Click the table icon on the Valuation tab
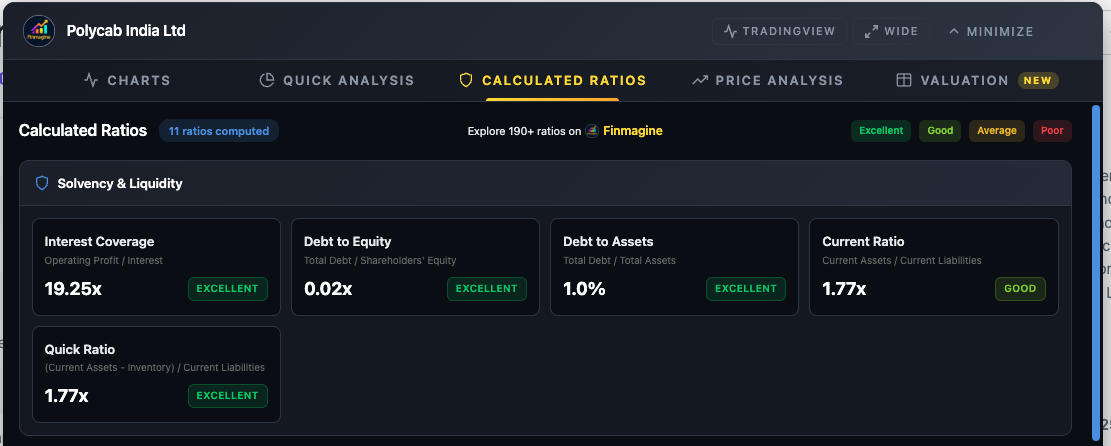The image size is (1111, 446). [903, 80]
